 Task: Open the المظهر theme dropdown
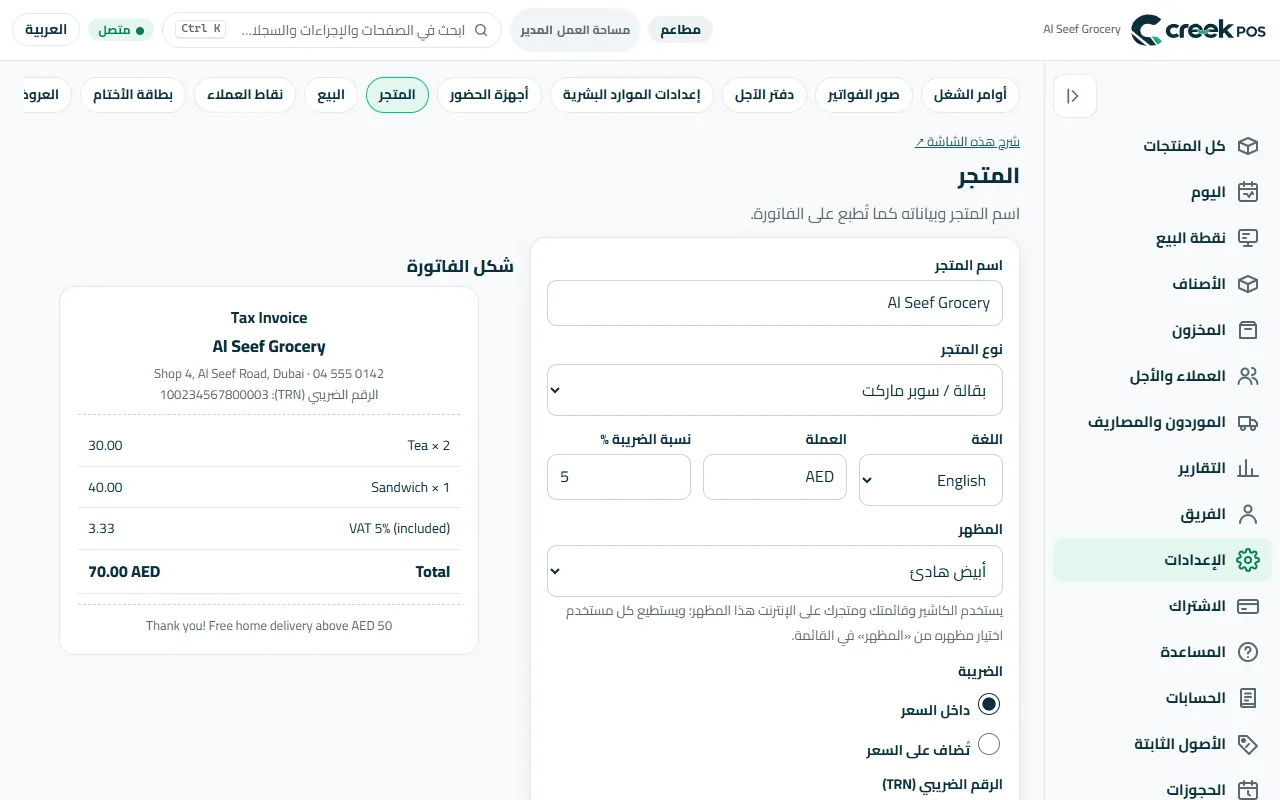(775, 571)
